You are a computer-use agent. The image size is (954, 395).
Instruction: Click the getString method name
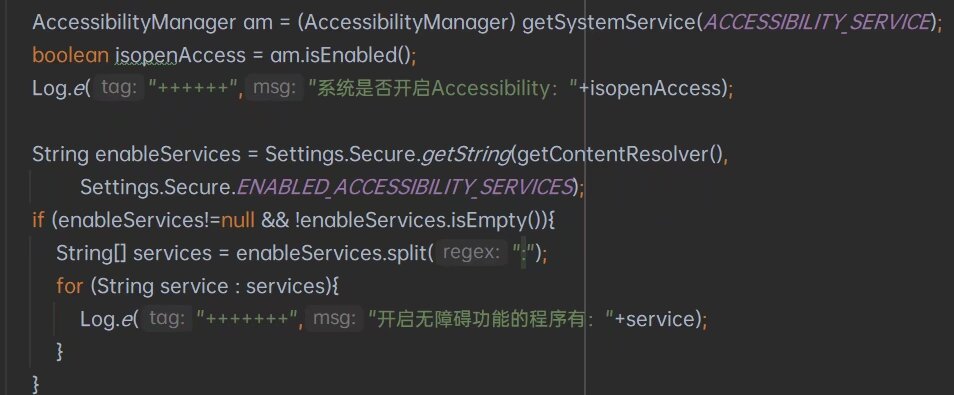[466, 155]
